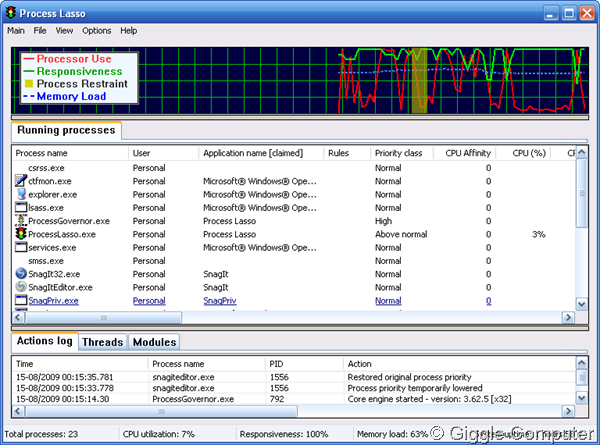Screen dimensions: 600x445
Task: Select 'Core engine started' log entry
Action: pyautogui.click(x=293, y=399)
